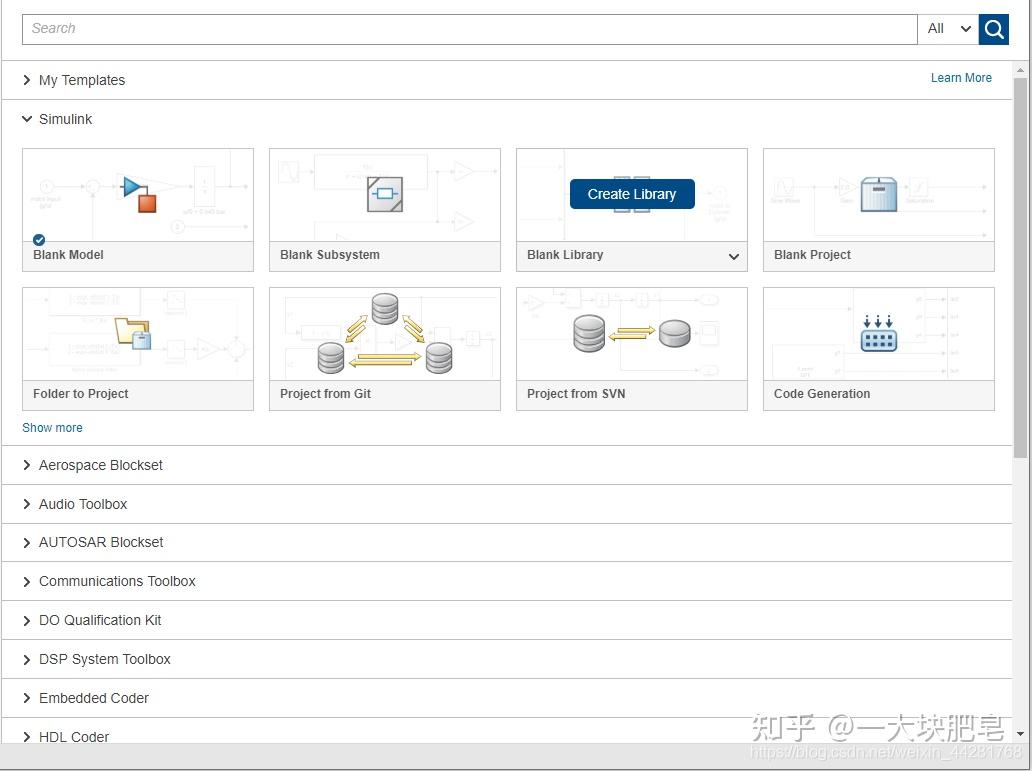Image resolution: width=1032 pixels, height=771 pixels.
Task: Click the Blank Project label
Action: pos(812,255)
